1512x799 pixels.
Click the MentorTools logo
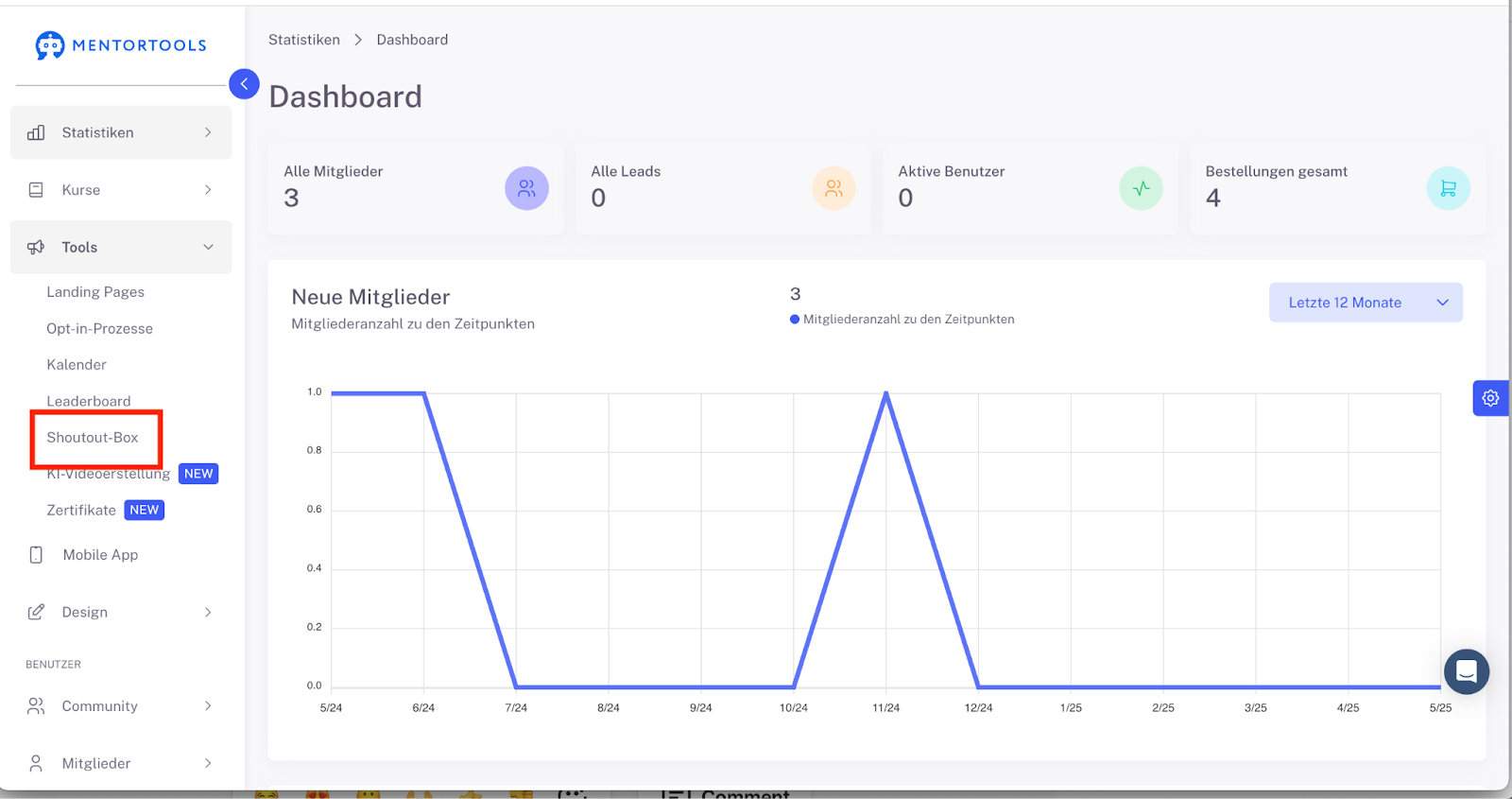121,45
